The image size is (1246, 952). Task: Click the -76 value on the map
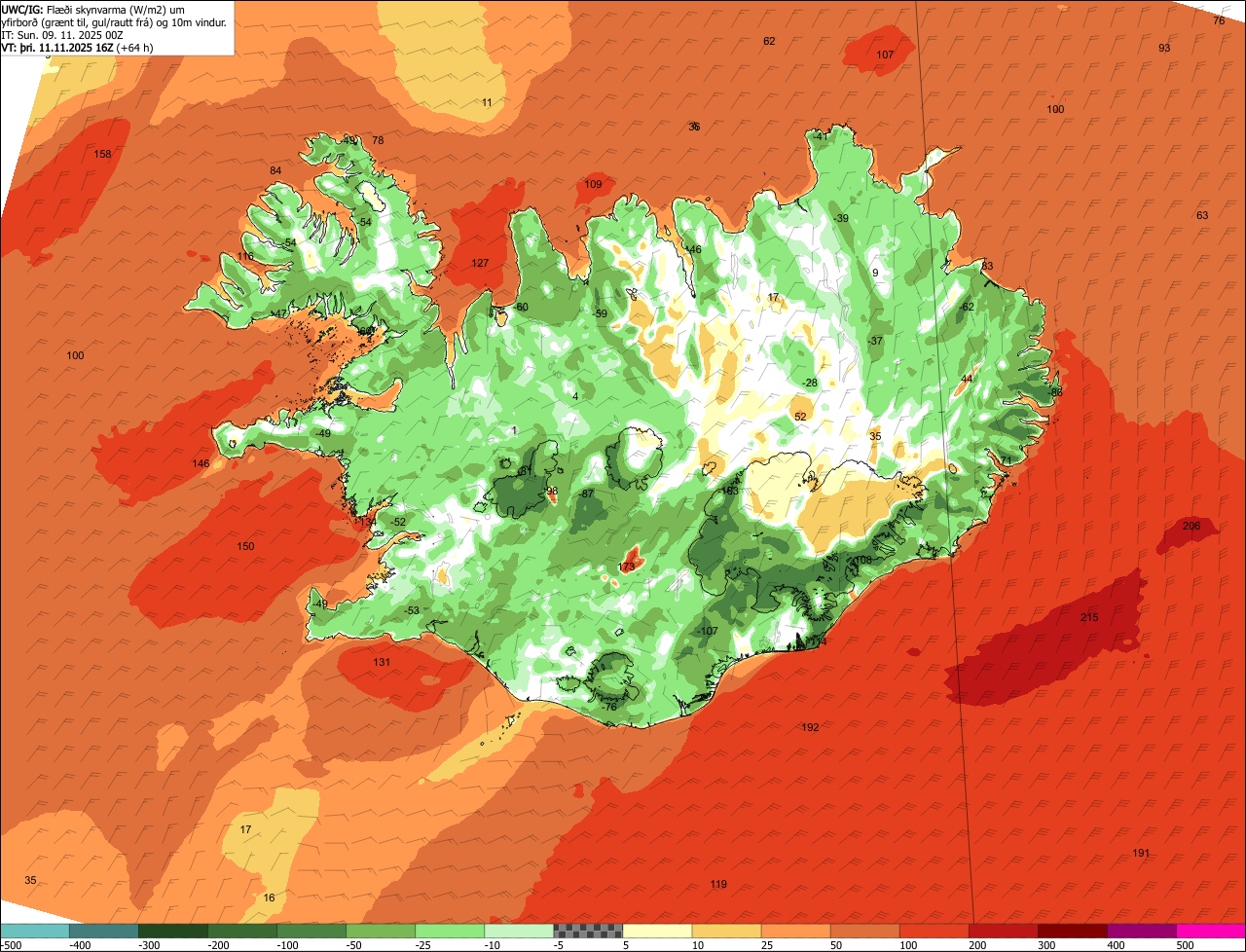pyautogui.click(x=609, y=707)
